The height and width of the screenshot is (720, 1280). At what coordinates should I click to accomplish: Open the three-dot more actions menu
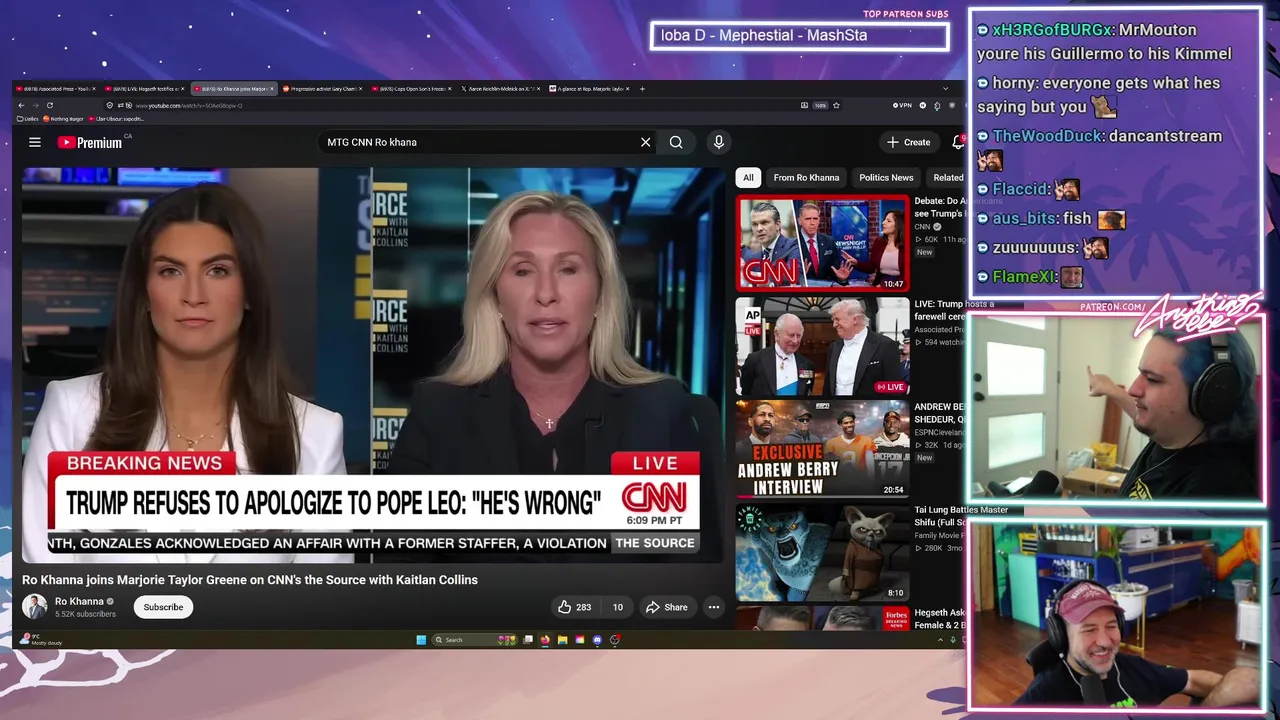point(714,607)
